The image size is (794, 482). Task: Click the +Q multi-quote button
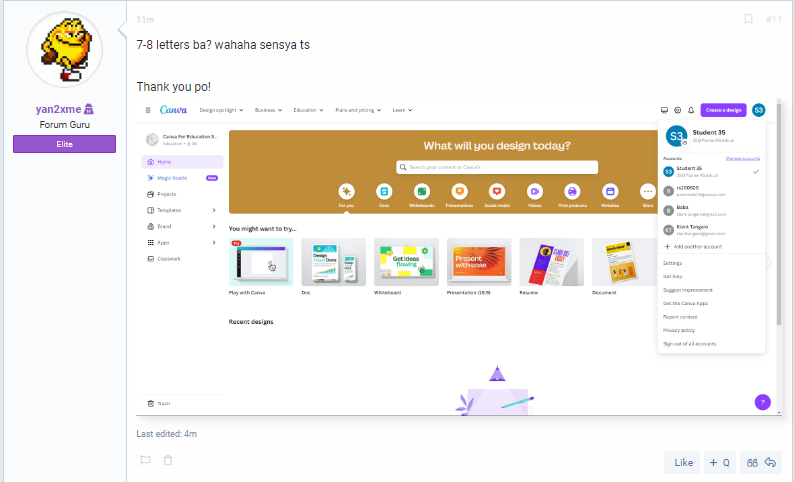click(x=720, y=462)
